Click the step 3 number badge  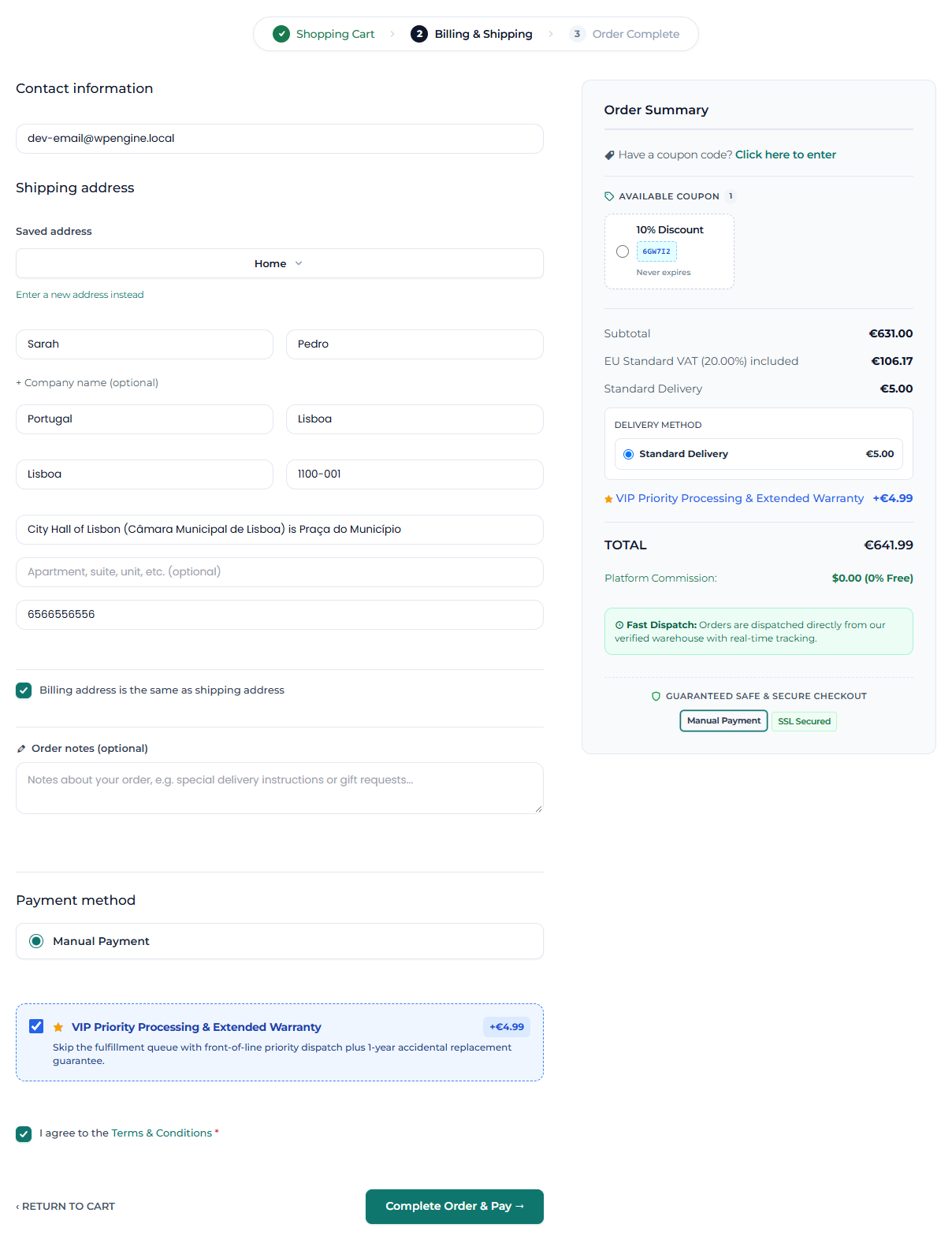(577, 34)
